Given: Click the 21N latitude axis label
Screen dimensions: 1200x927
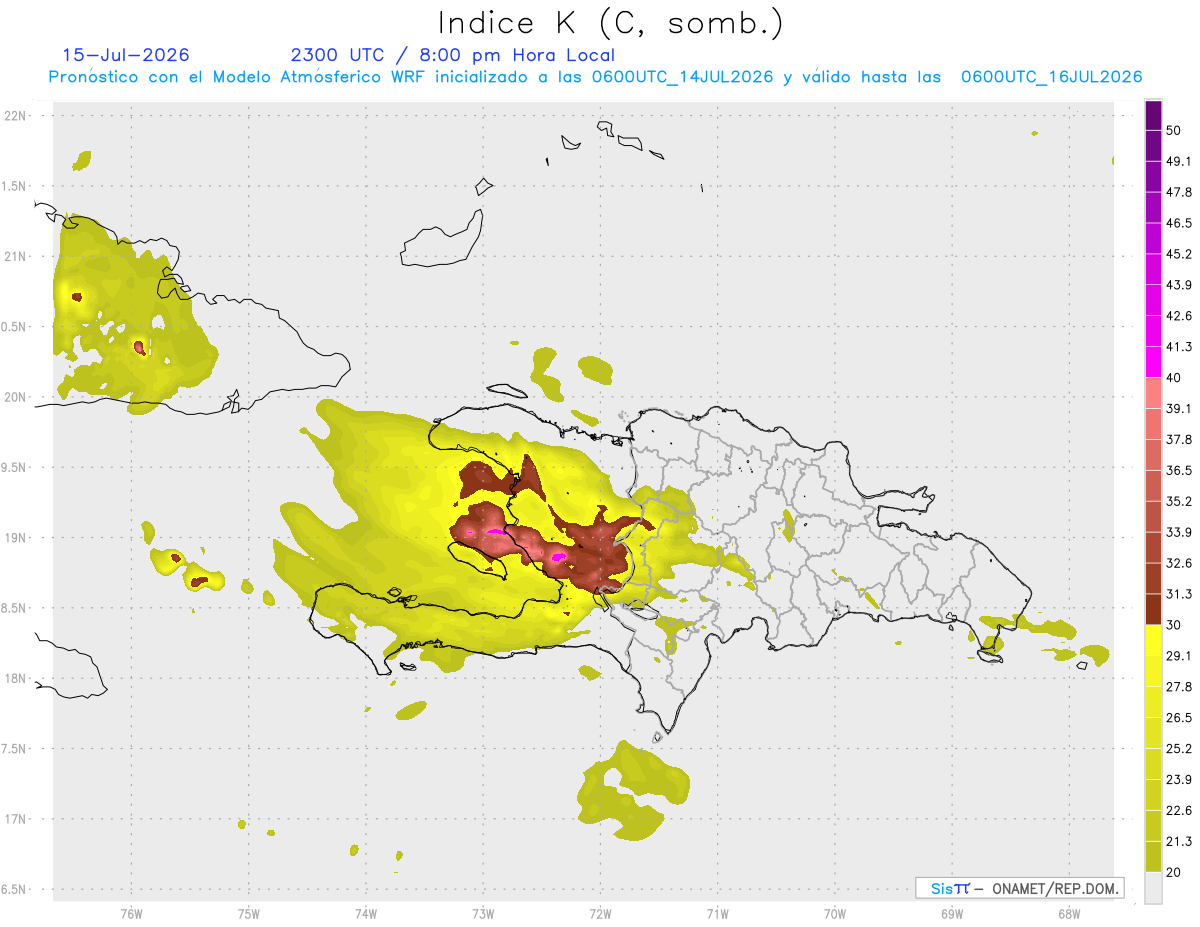Looking at the screenshot, I should point(17,256).
